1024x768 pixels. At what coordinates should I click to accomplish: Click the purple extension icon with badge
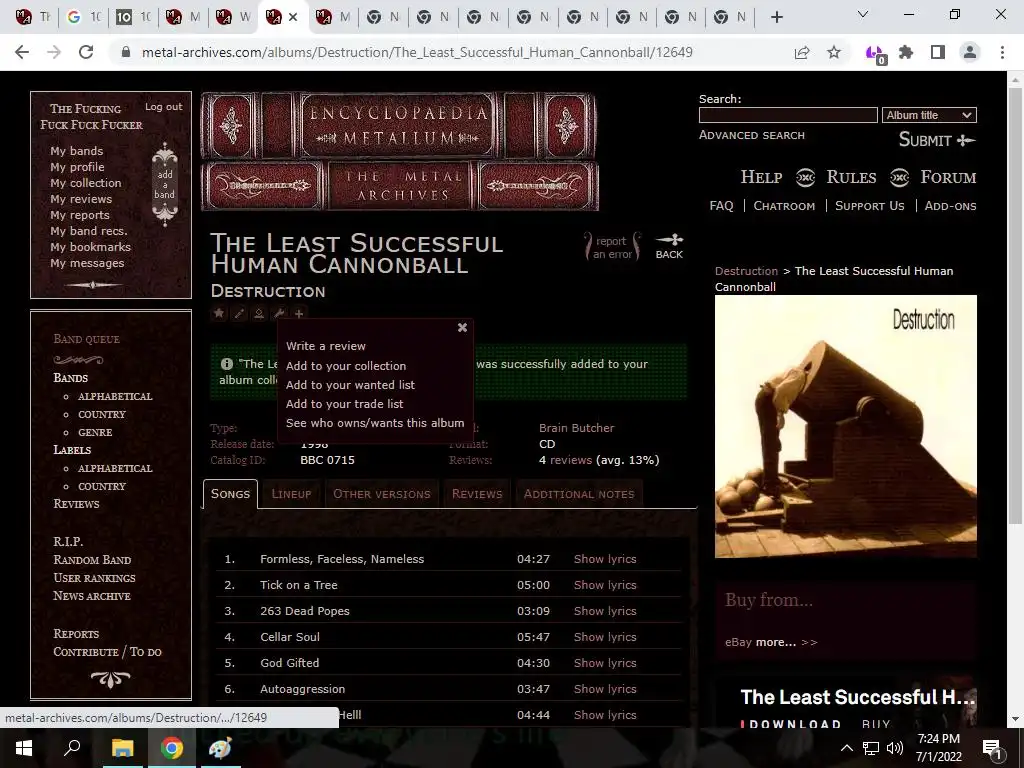coord(874,54)
